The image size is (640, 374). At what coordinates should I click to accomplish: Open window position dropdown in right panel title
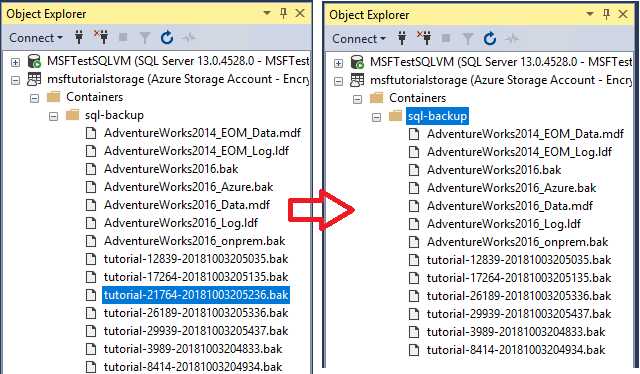click(590, 14)
